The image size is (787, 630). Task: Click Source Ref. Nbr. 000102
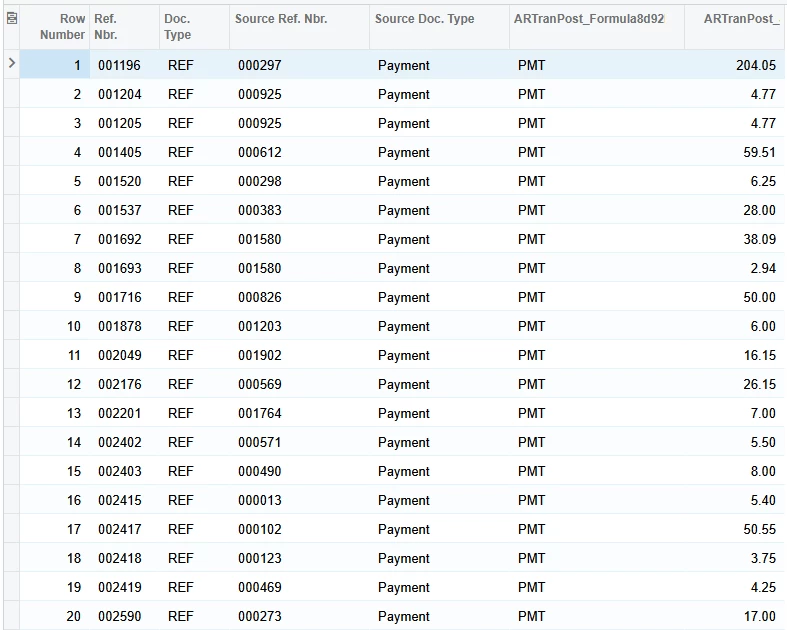pyautogui.click(x=259, y=529)
